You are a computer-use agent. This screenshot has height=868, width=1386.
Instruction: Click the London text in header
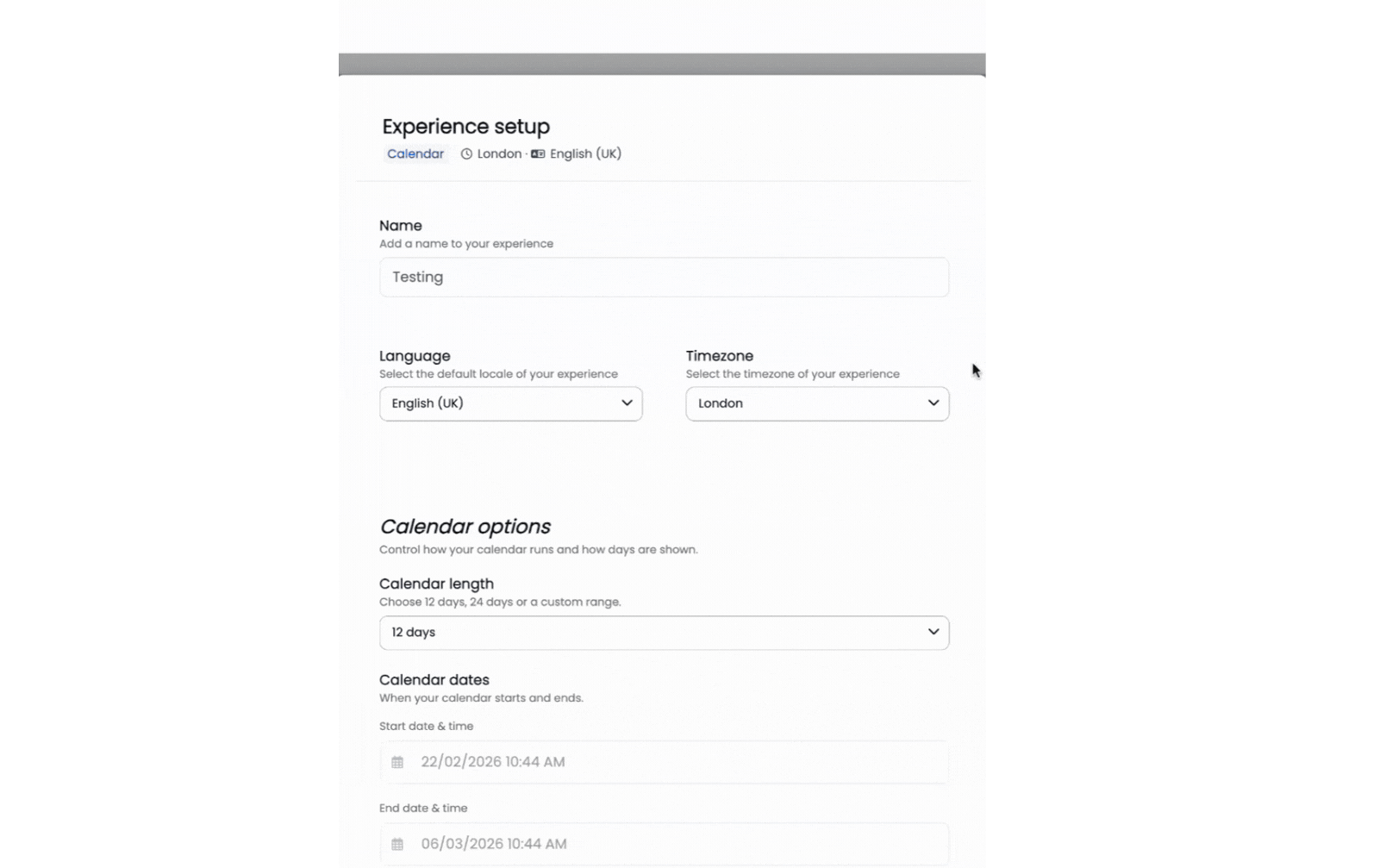point(499,154)
